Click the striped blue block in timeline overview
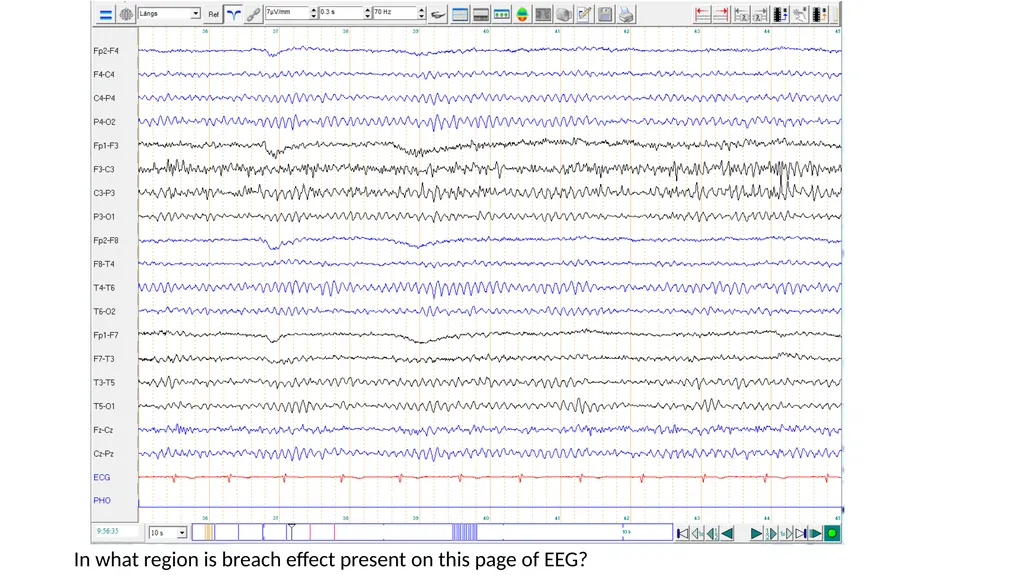 click(464, 532)
